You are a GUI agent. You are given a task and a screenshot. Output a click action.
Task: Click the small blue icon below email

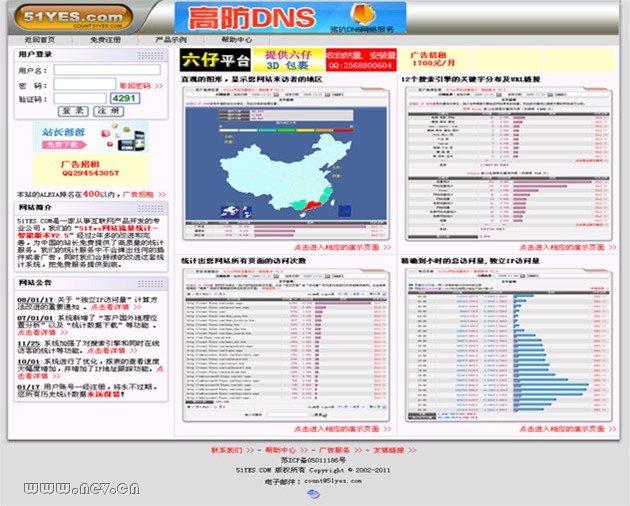313,494
